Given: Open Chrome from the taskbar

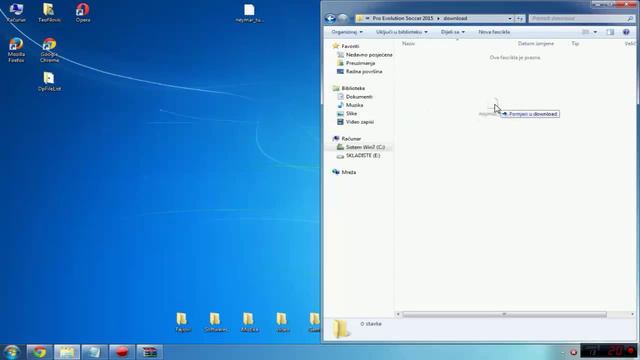Looking at the screenshot, I should point(40,352).
